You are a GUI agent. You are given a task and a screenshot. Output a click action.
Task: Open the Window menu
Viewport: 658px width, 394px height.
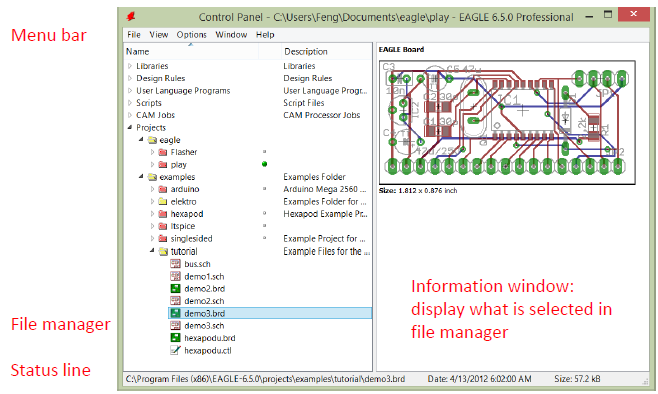231,35
